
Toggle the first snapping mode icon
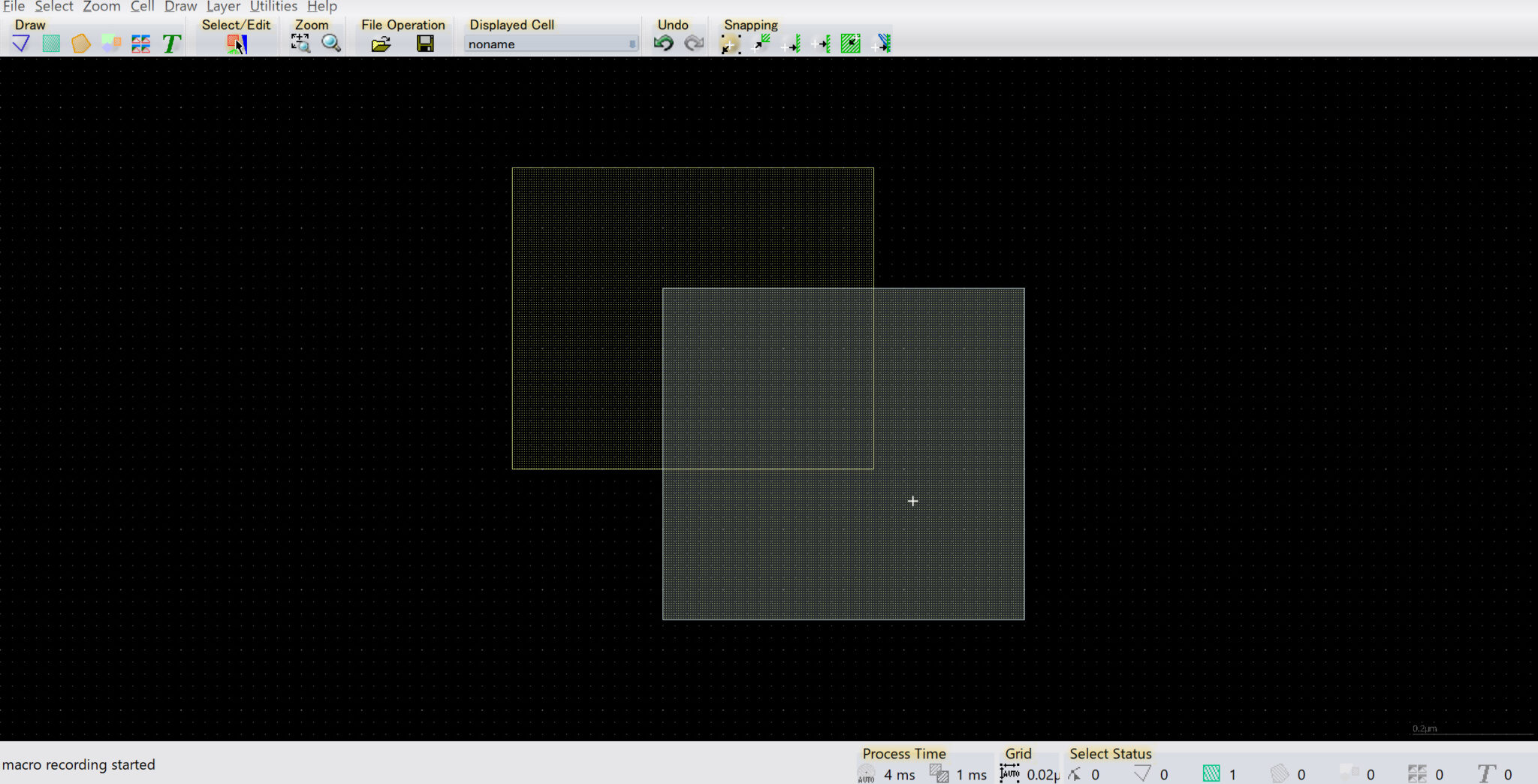pos(730,44)
